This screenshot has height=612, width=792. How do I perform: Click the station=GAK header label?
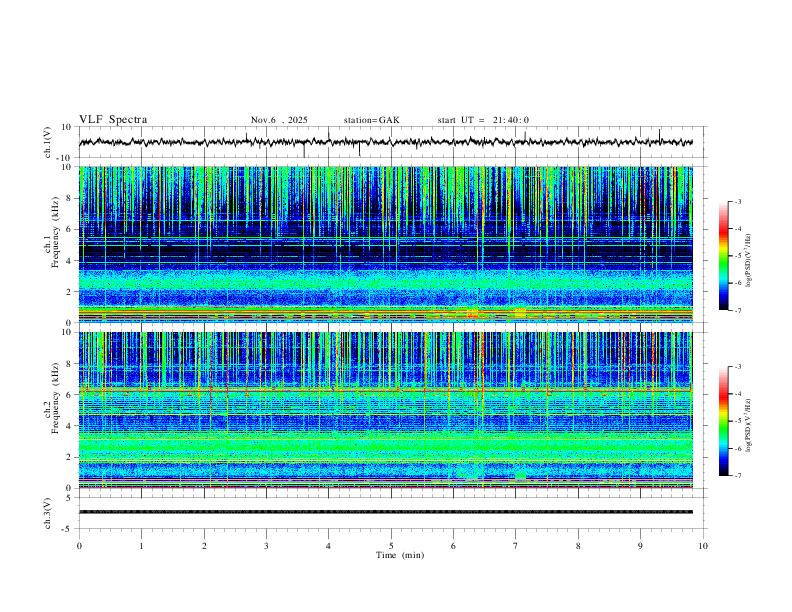pyautogui.click(x=371, y=120)
